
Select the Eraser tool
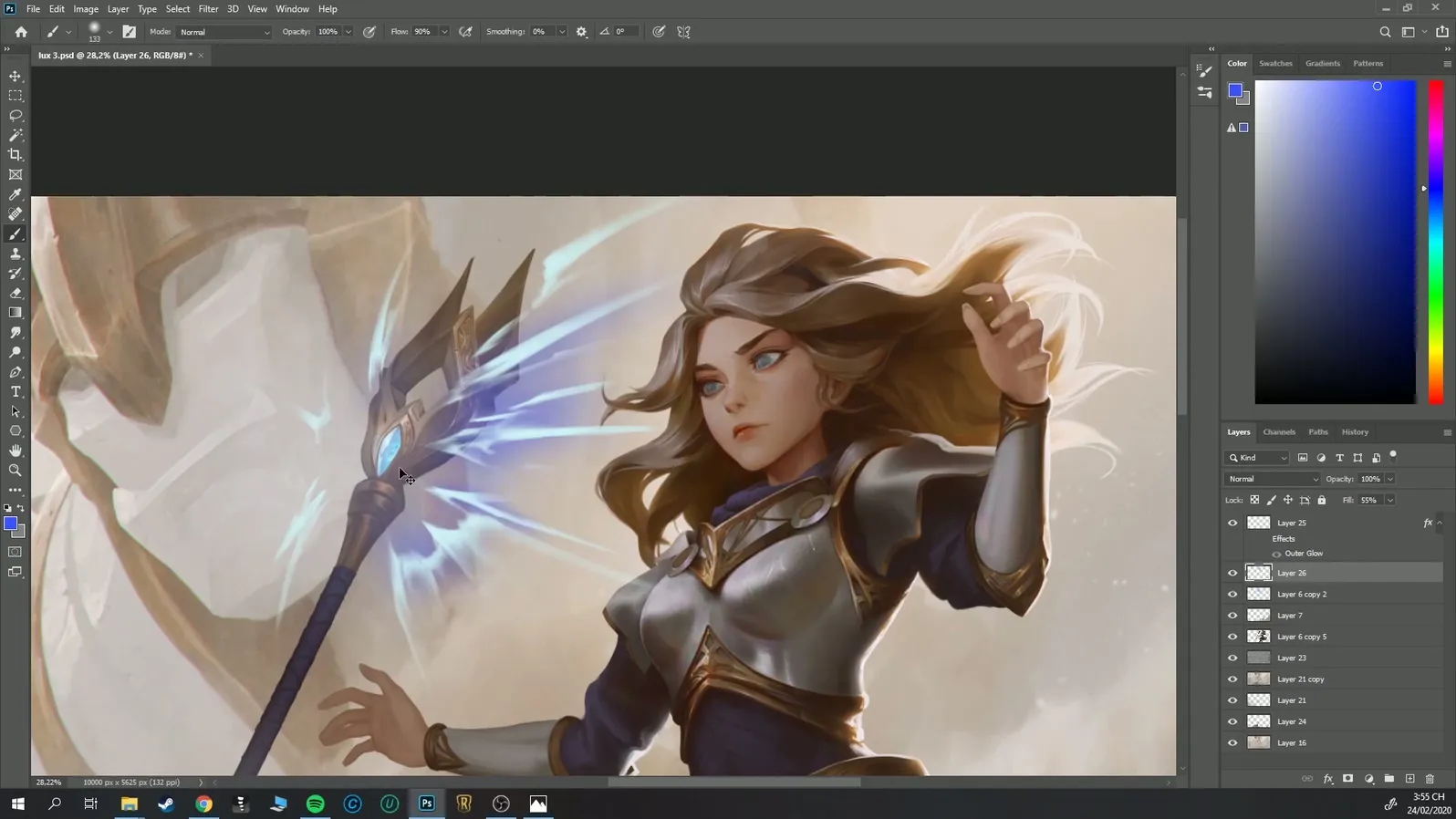(x=16, y=294)
